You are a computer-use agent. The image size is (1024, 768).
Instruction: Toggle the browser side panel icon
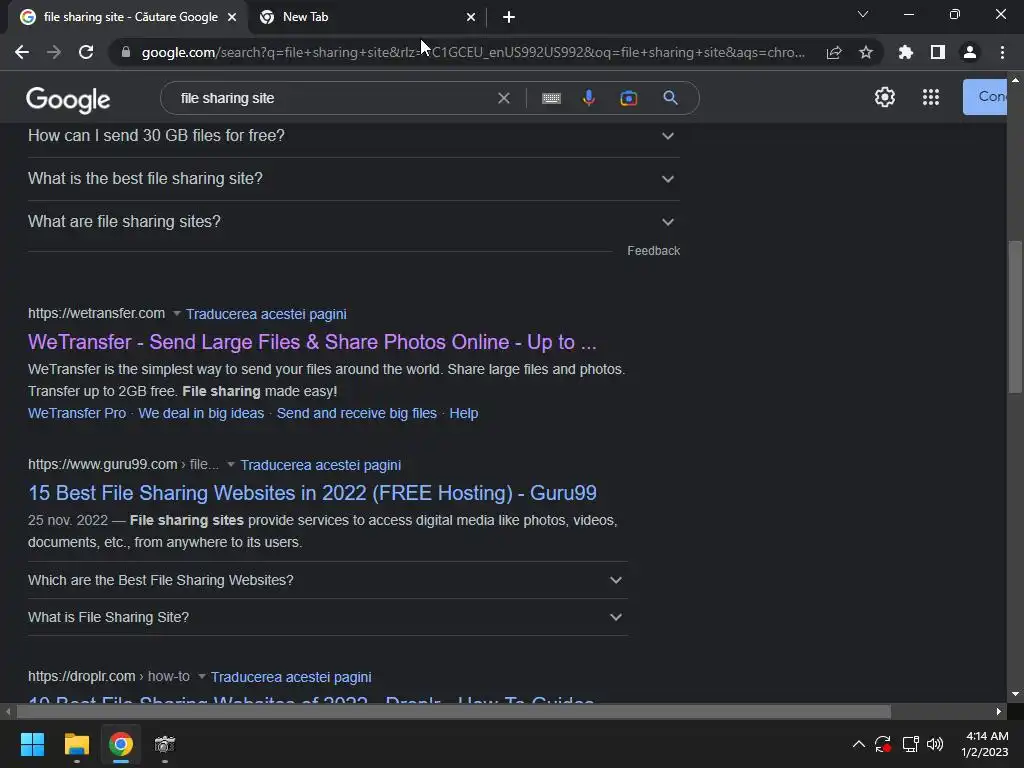[x=938, y=52]
